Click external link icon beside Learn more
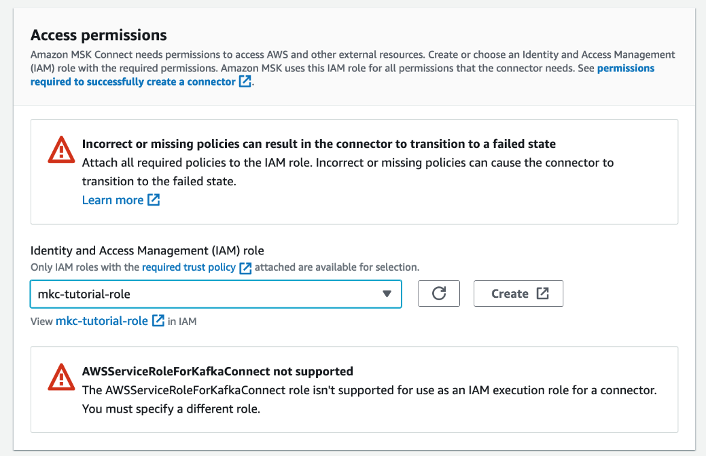The image size is (706, 456). pos(154,200)
